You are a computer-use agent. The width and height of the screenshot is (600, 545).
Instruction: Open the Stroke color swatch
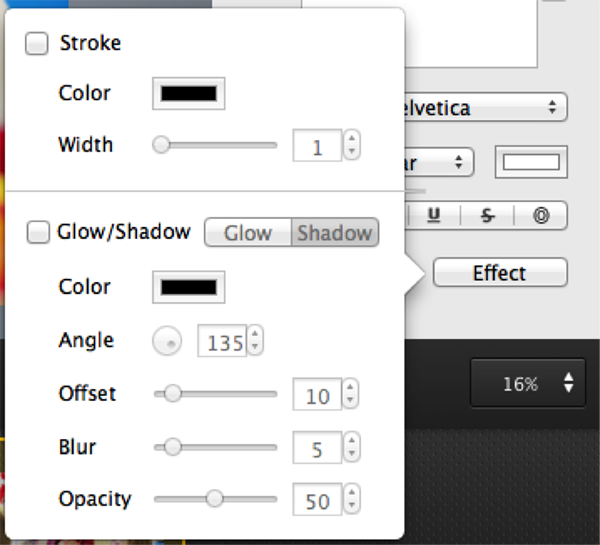point(188,93)
